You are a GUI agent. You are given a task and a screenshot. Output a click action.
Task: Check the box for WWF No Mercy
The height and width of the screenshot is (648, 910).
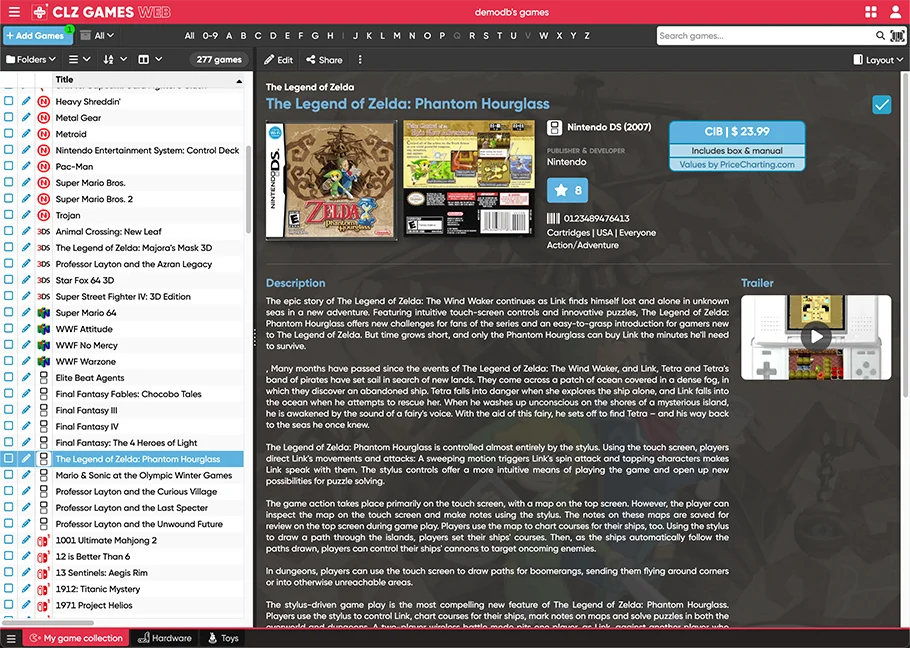click(9, 345)
